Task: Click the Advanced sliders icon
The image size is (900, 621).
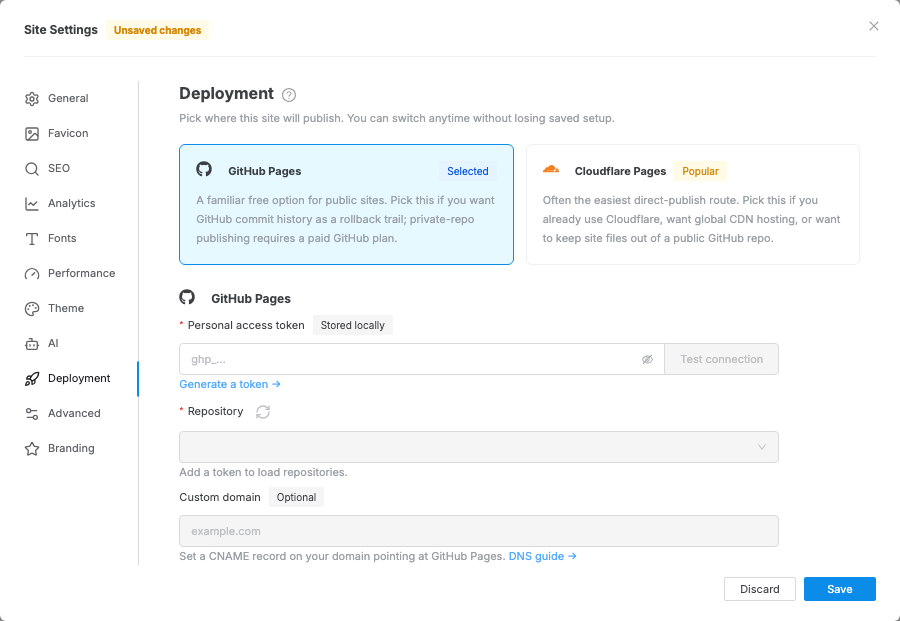Action: coord(32,414)
